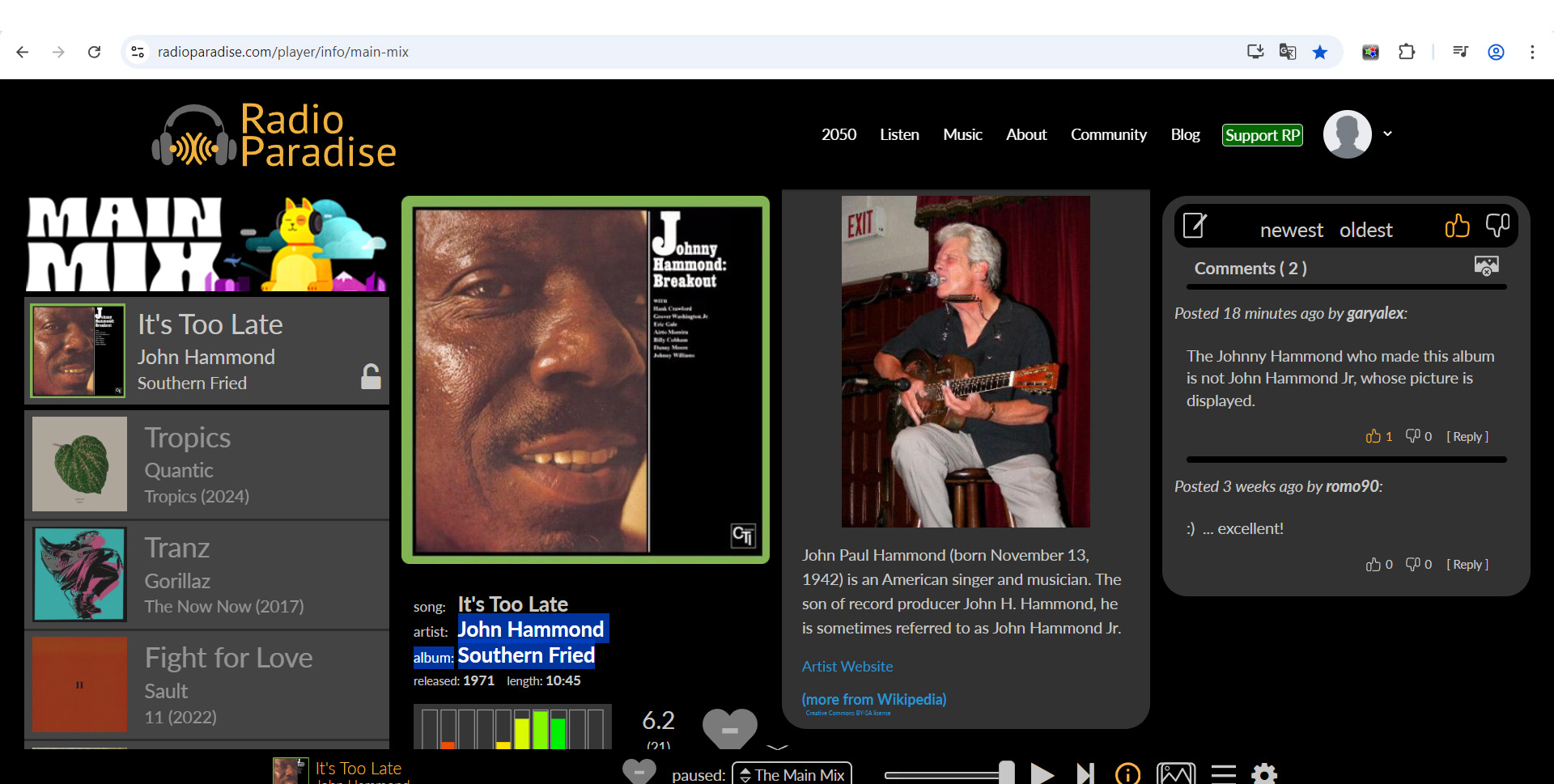1554x784 pixels.
Task: Click the garyalex username
Action: (1375, 313)
